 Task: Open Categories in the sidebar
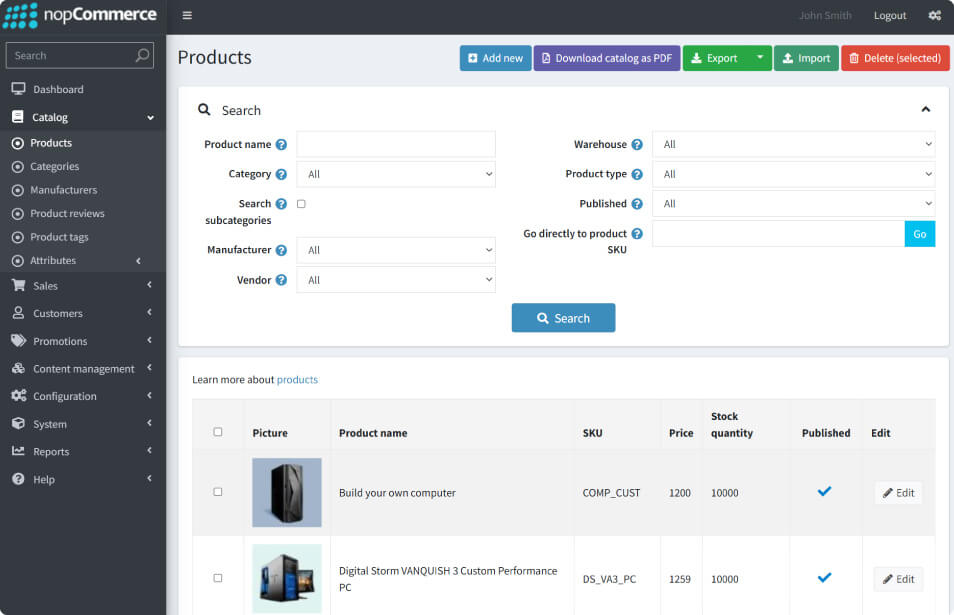[54, 167]
